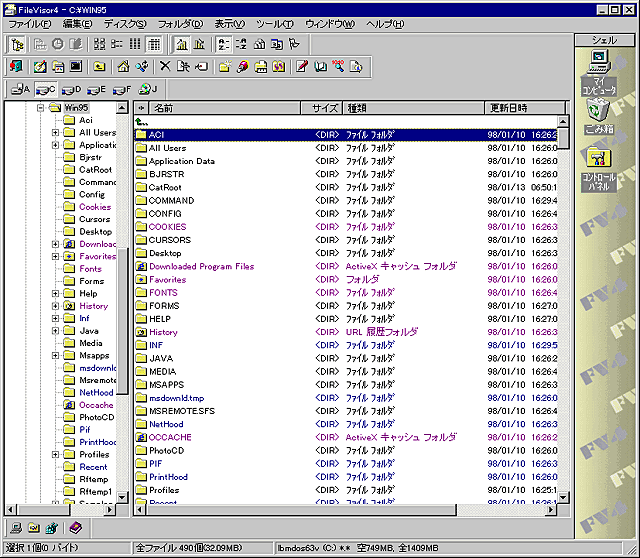This screenshot has height=558, width=640.
Task: Click the move file arrow icon
Action: pos(201,66)
